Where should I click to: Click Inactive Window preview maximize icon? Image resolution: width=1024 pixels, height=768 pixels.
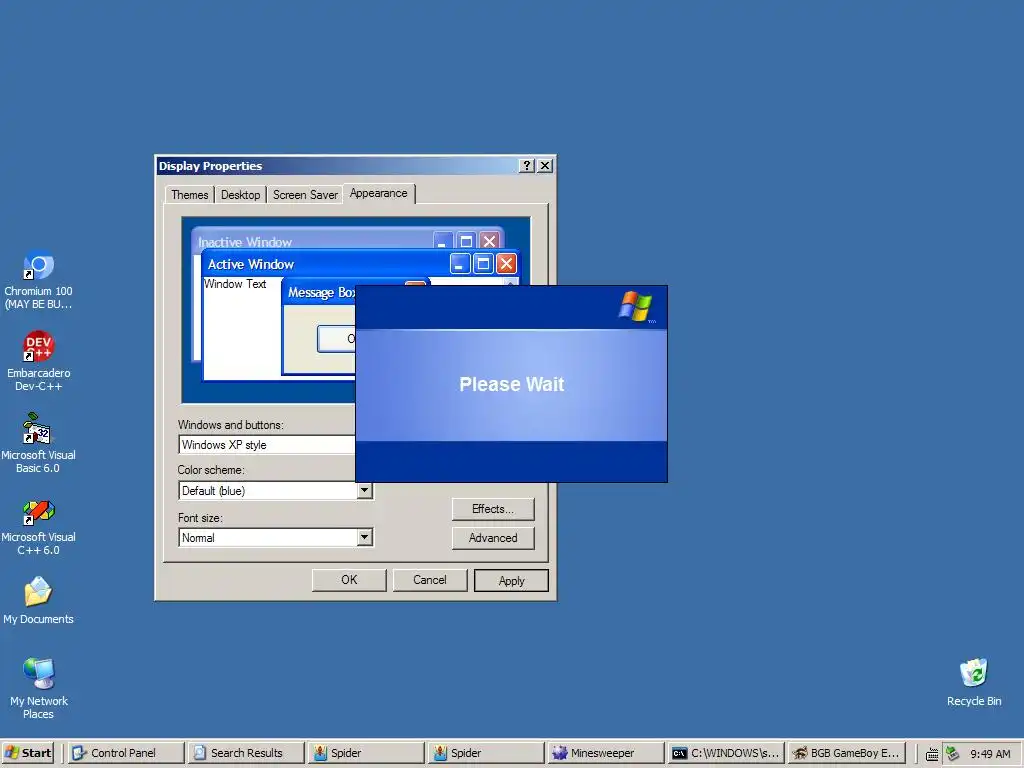coord(466,241)
